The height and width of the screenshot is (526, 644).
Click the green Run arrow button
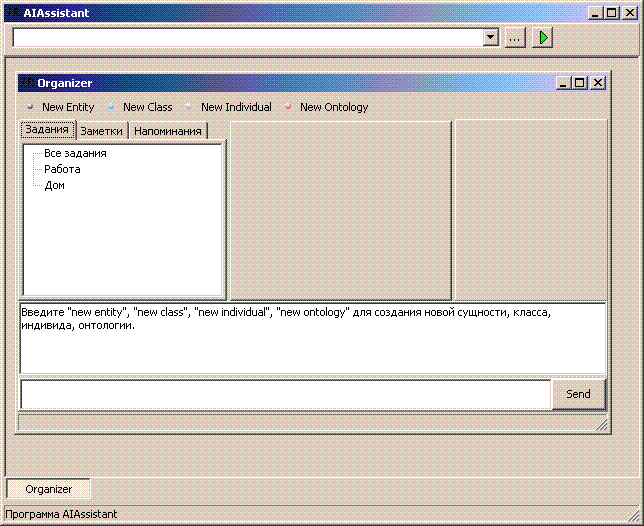coord(542,37)
